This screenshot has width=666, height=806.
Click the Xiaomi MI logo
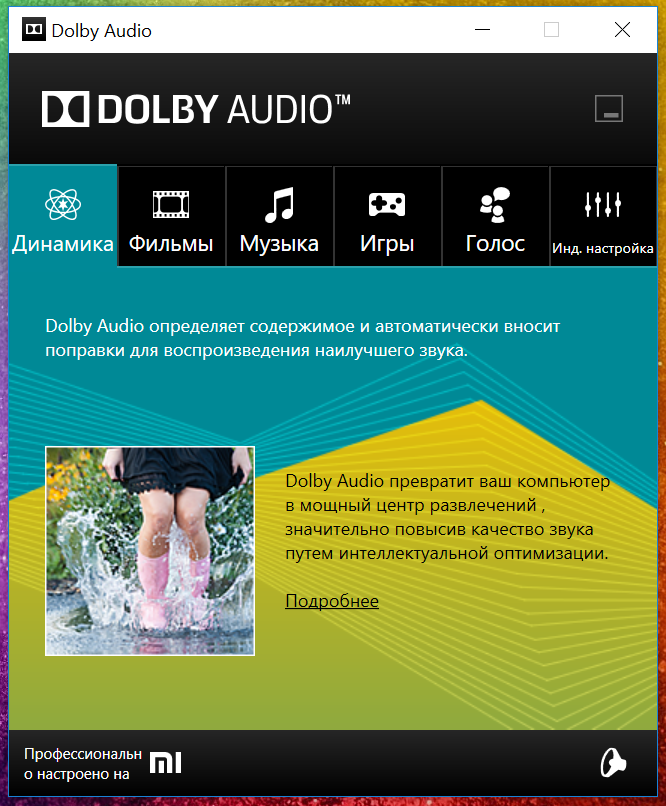coord(165,762)
